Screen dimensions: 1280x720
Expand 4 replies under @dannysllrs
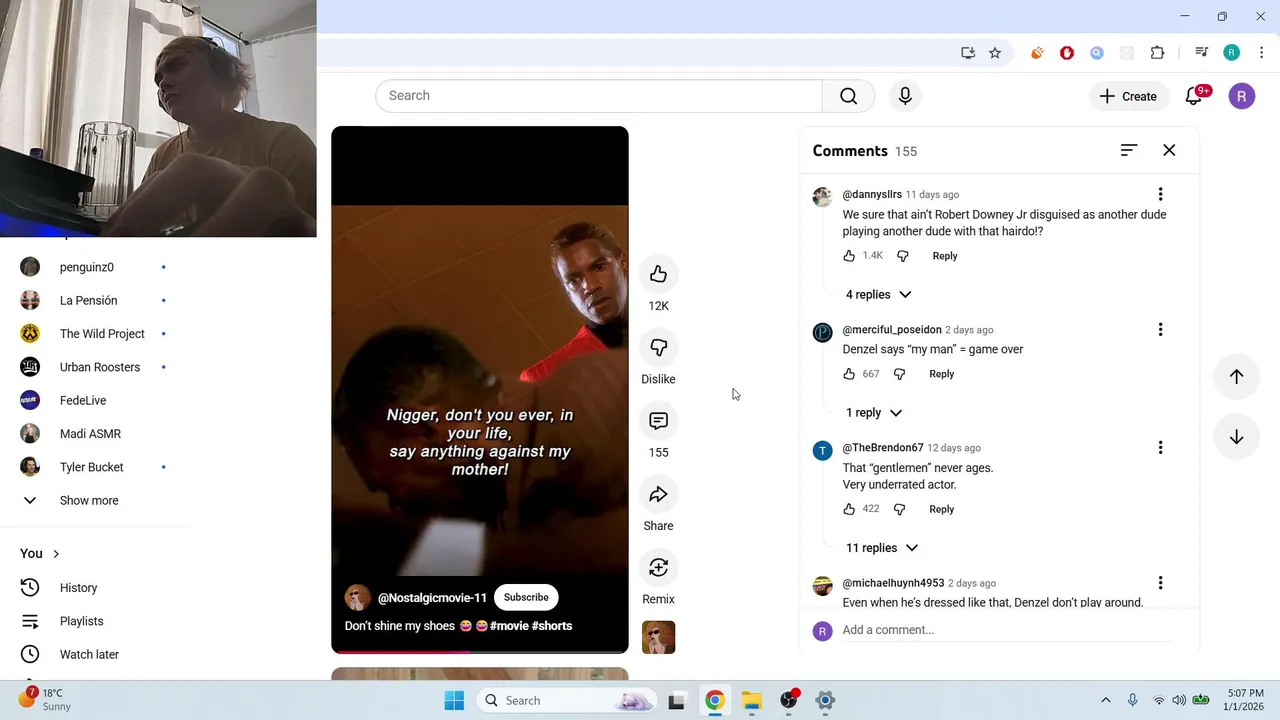click(x=878, y=294)
